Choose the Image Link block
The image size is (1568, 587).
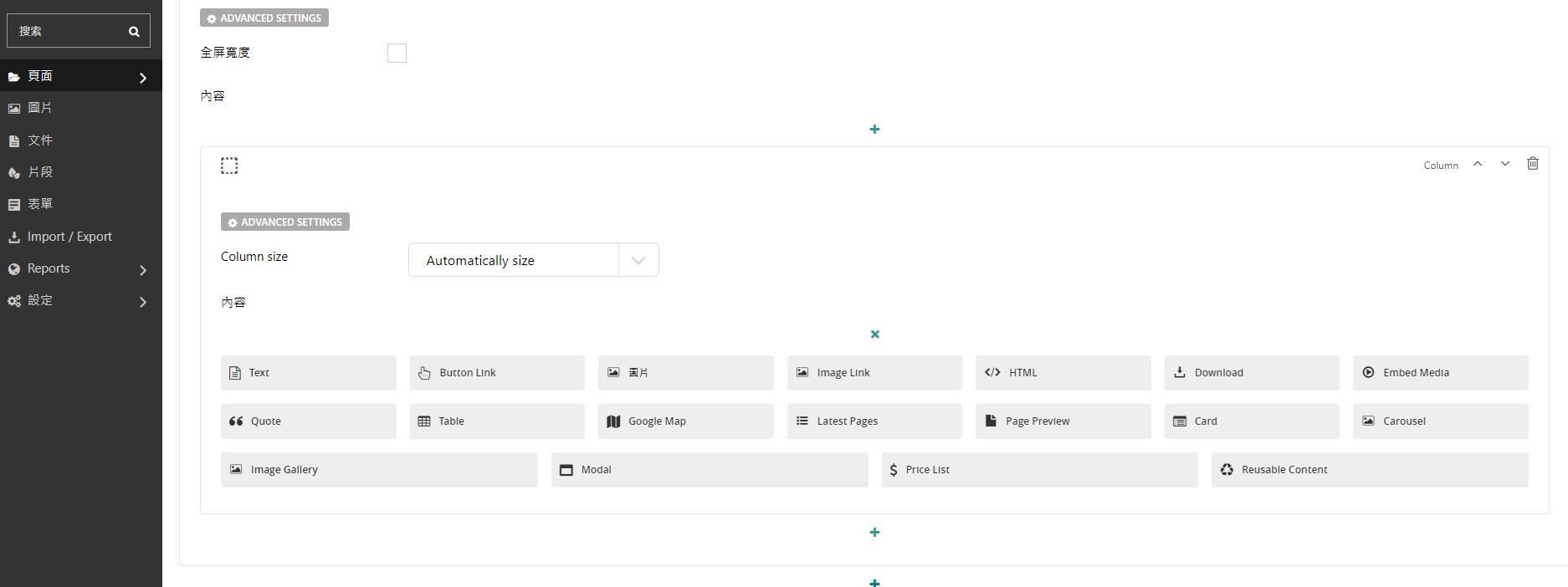pyautogui.click(x=874, y=373)
